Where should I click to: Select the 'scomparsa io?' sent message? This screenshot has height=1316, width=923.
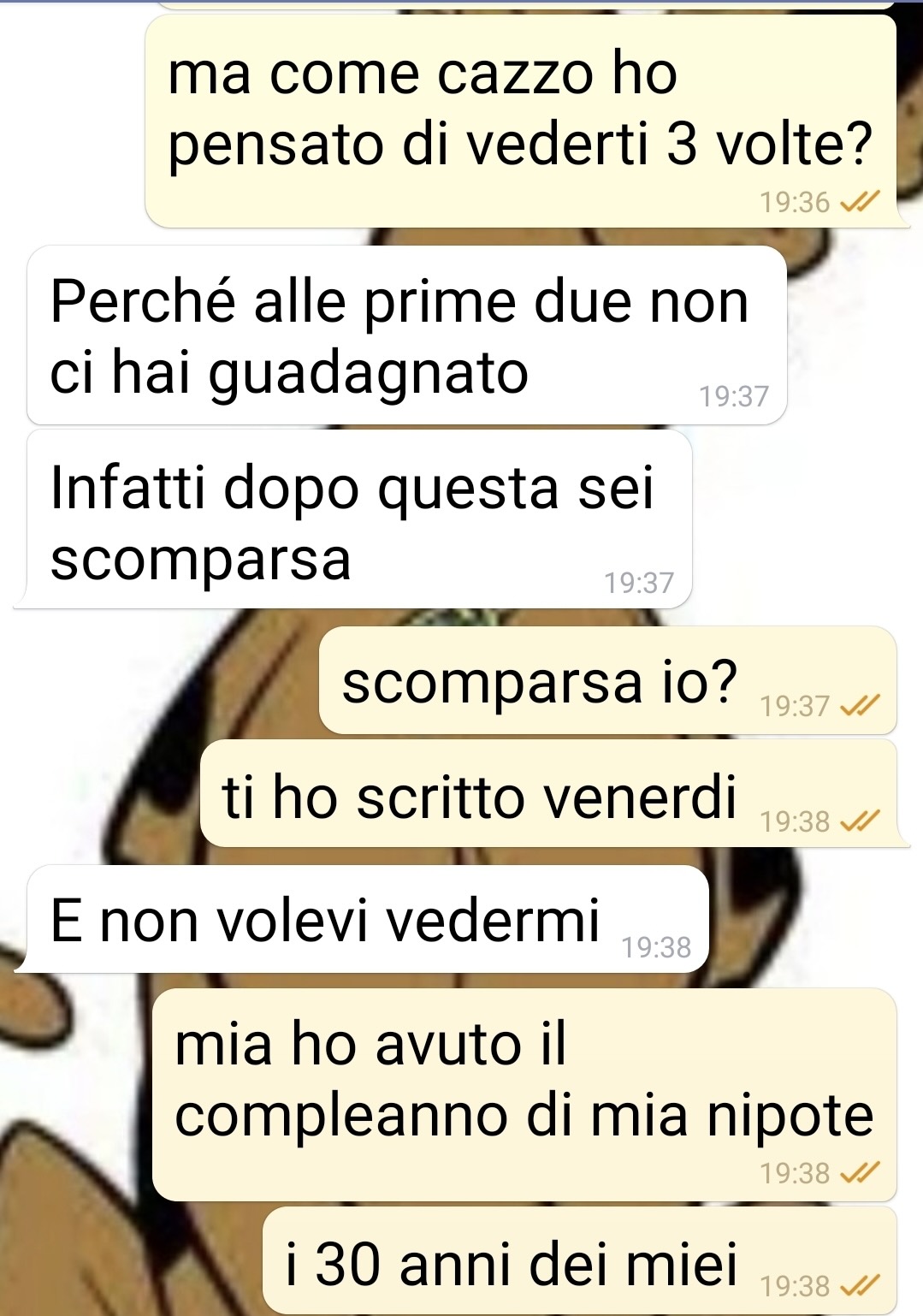[608, 681]
